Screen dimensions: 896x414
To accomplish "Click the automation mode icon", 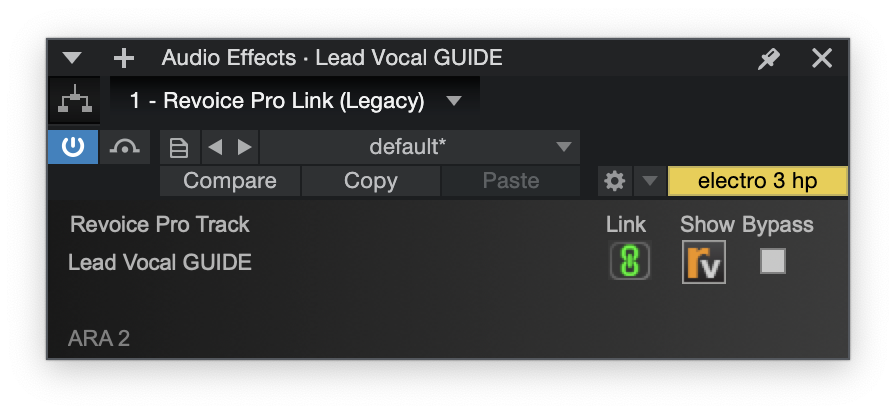I will coord(125,148).
